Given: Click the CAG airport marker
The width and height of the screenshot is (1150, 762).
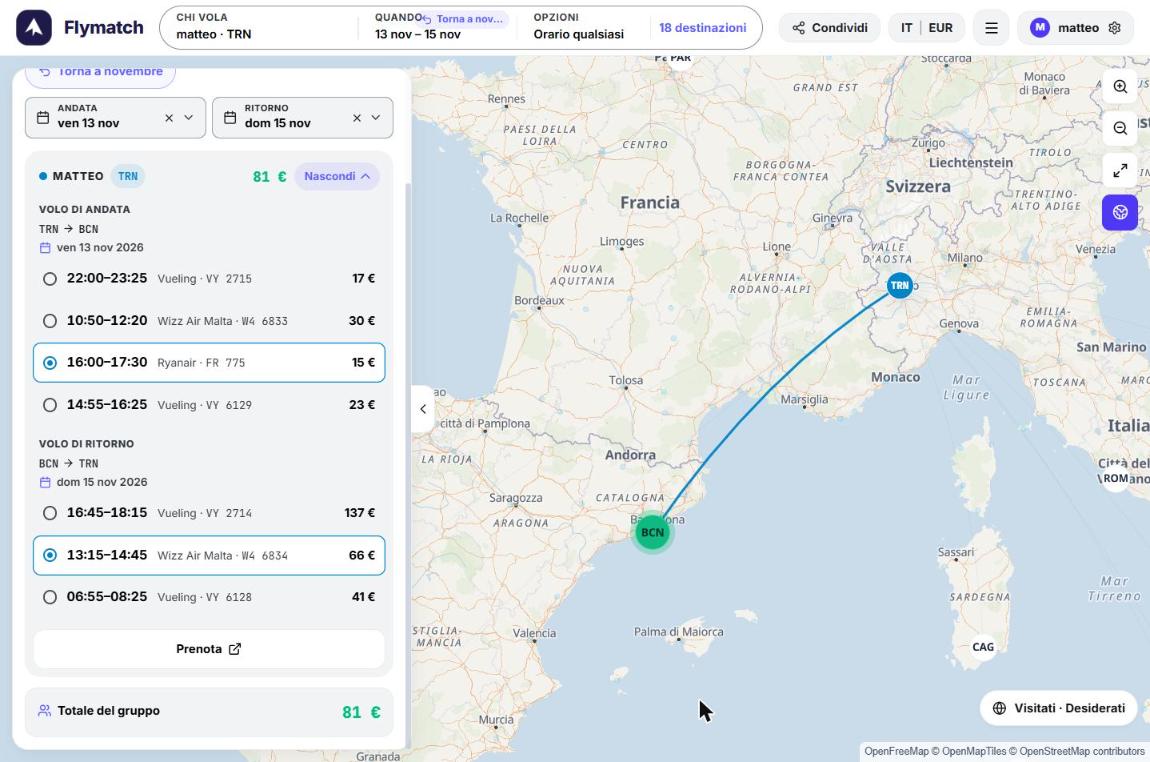Looking at the screenshot, I should (x=983, y=647).
